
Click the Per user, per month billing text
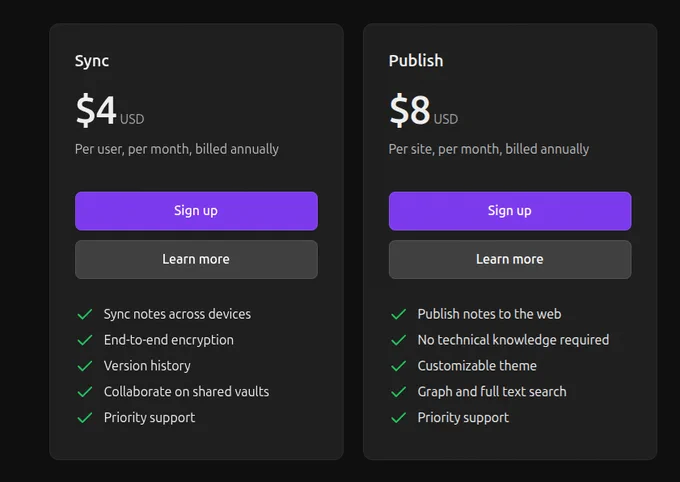(x=177, y=149)
